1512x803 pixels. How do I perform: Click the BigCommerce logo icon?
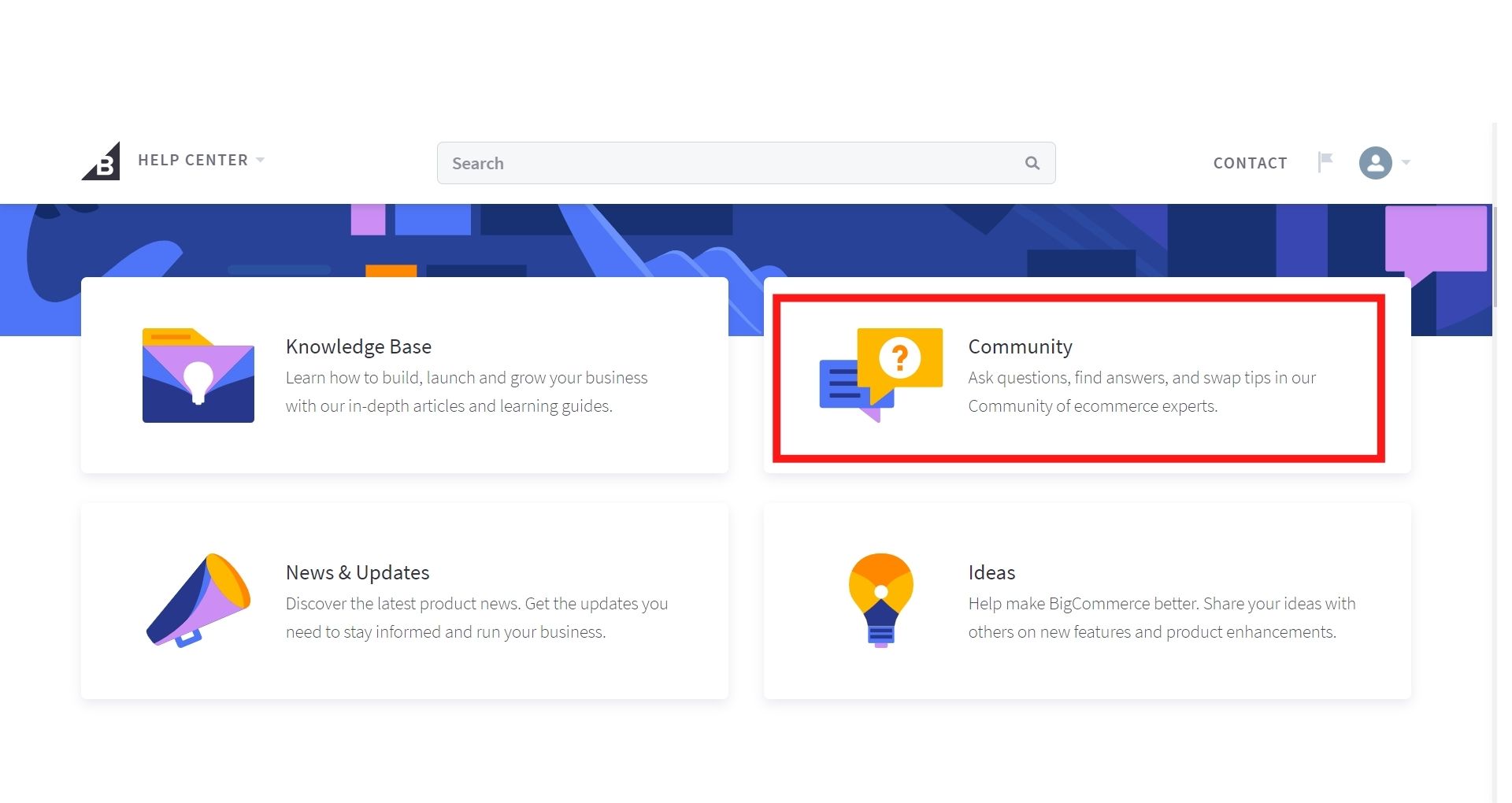tap(102, 161)
